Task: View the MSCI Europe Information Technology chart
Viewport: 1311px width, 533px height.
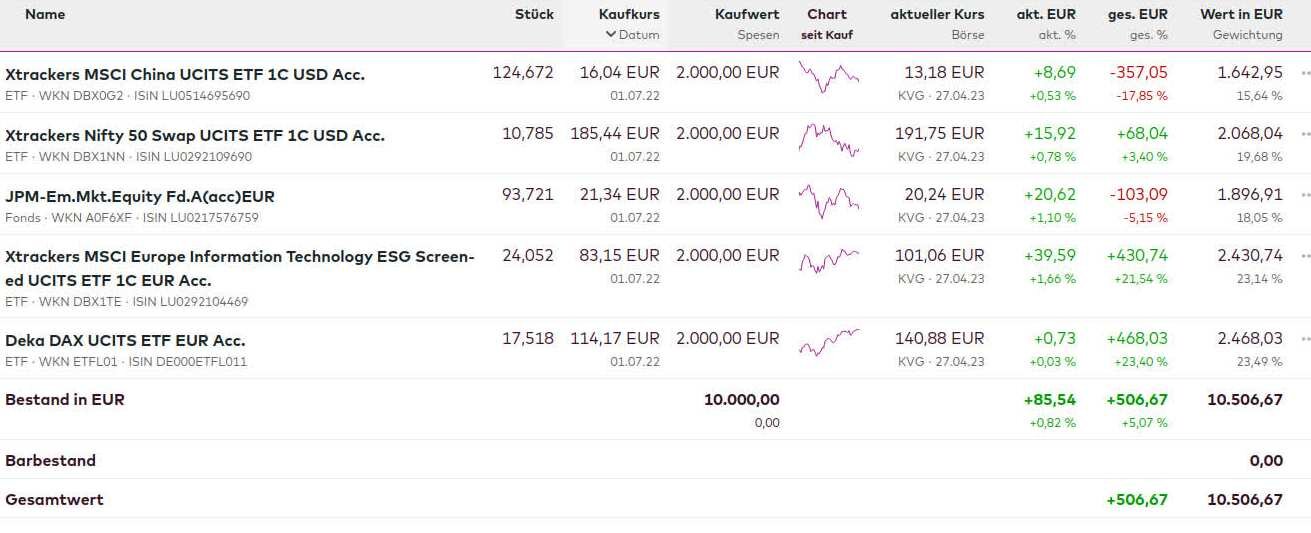Action: (828, 261)
